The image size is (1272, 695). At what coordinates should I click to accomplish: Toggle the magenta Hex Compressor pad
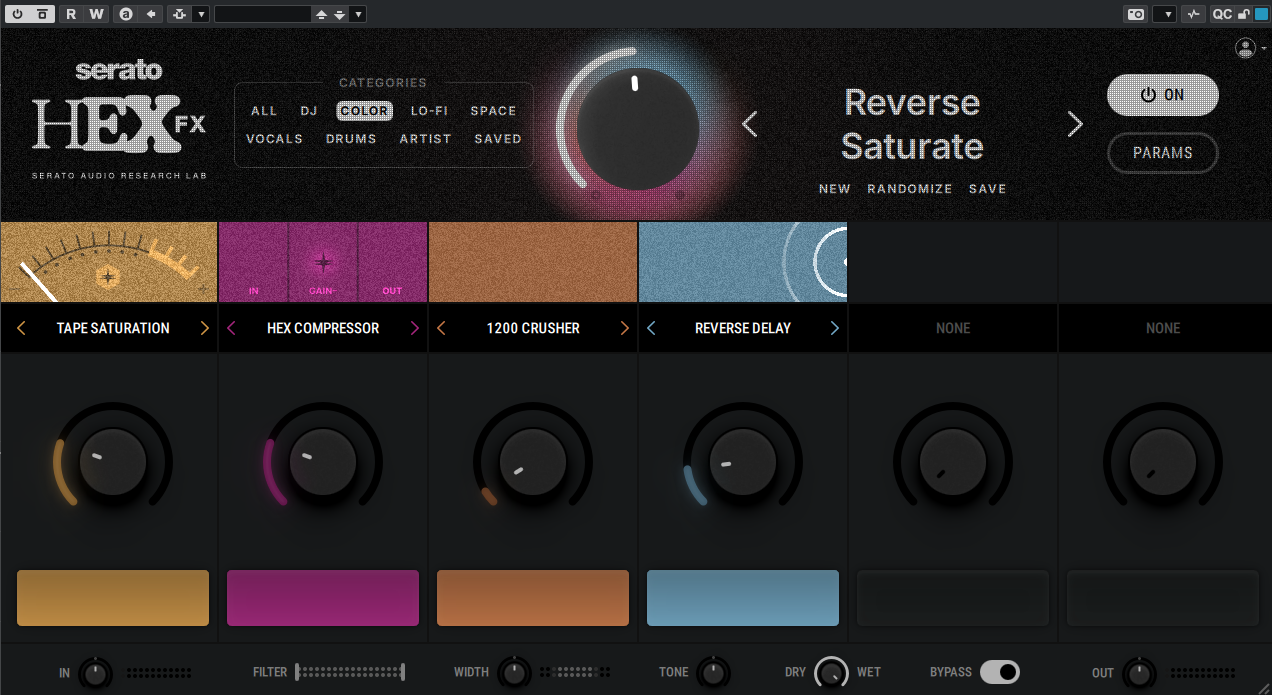click(x=323, y=598)
